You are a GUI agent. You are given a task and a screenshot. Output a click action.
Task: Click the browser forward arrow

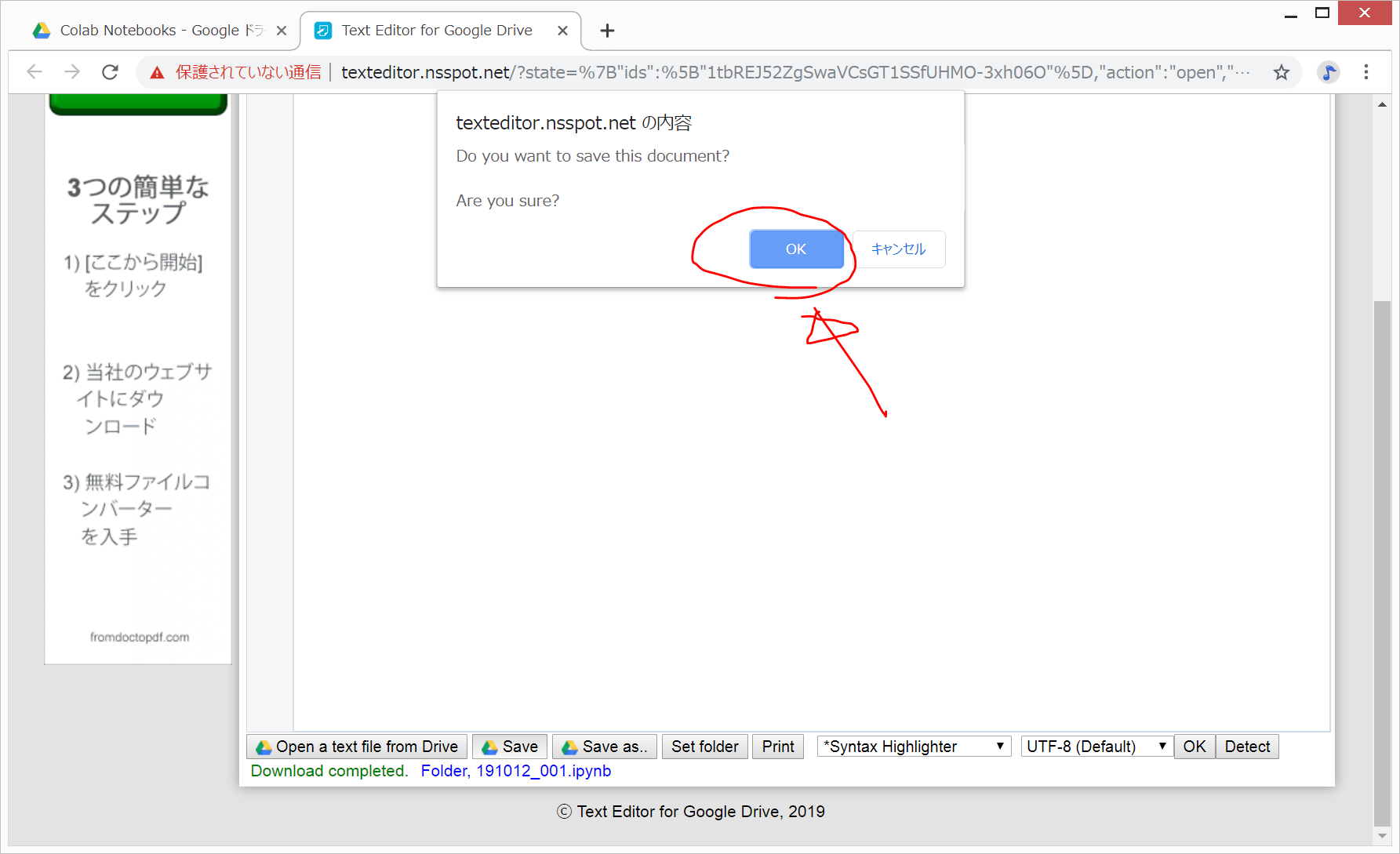[x=72, y=72]
